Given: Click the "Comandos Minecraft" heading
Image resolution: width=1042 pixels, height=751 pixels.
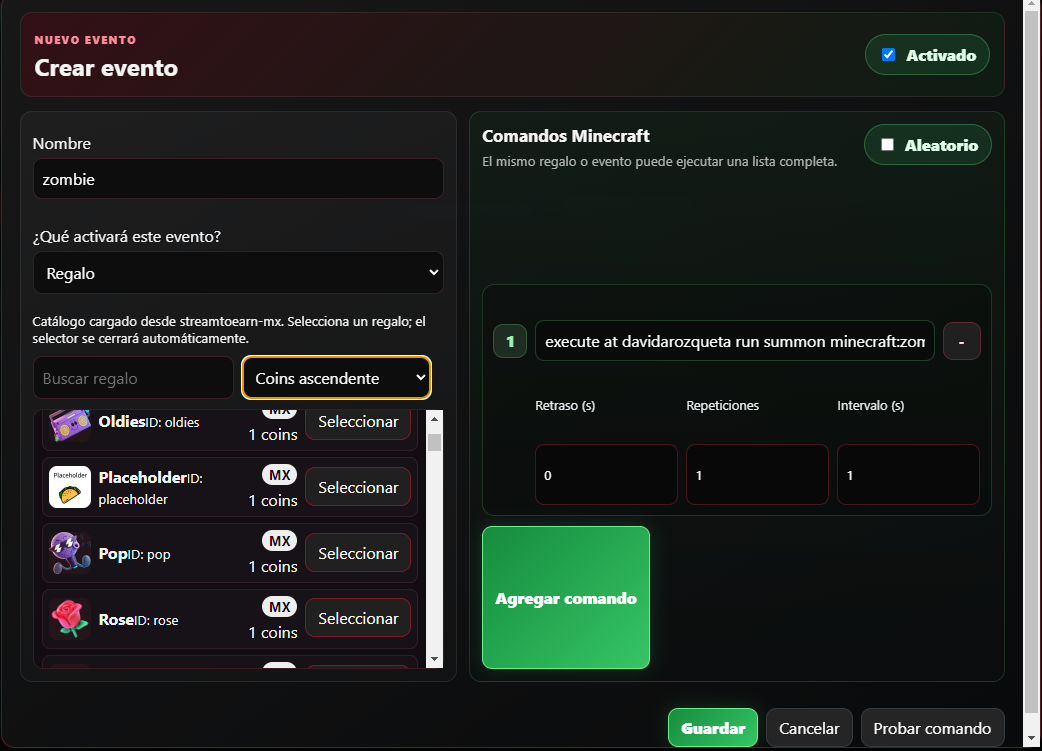Looking at the screenshot, I should point(566,136).
